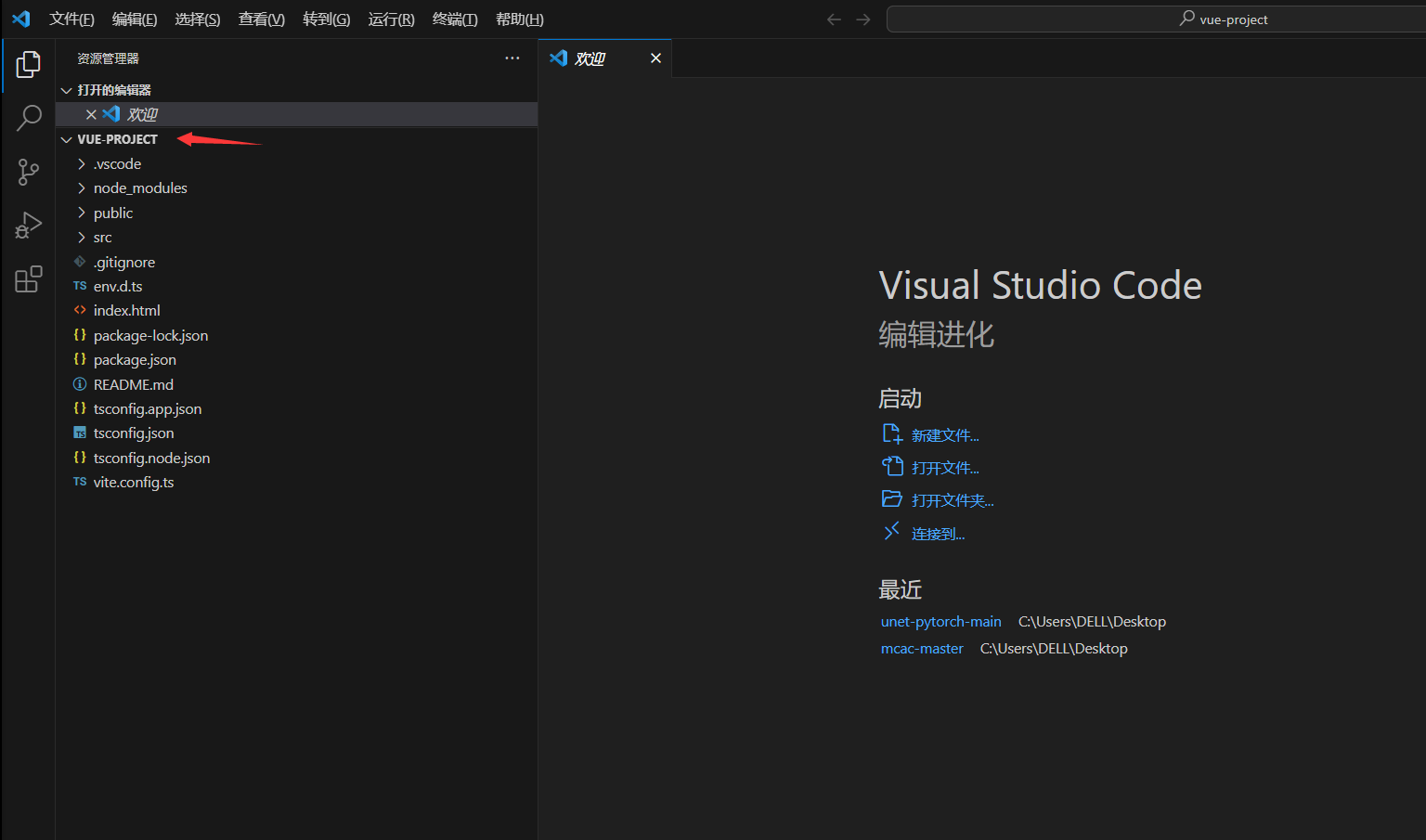
Task: Open the 帮助(H) menu
Action: click(520, 19)
